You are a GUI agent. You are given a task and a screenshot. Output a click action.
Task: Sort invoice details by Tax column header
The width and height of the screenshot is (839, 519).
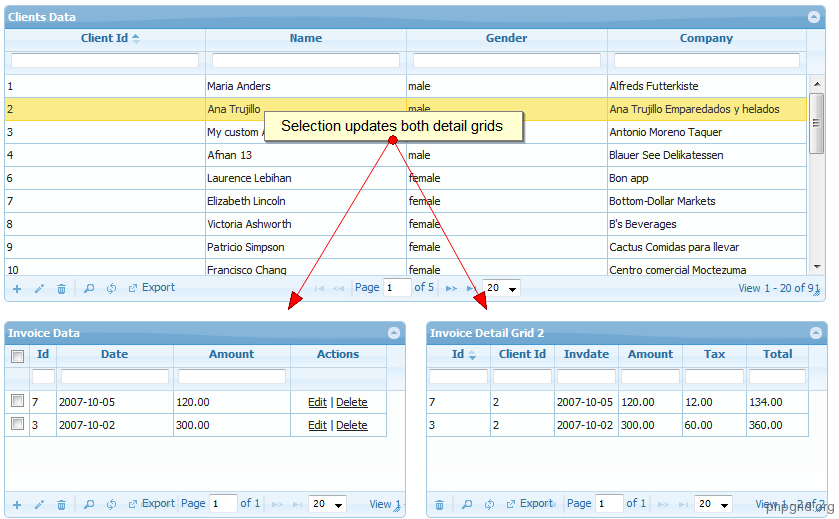point(714,354)
